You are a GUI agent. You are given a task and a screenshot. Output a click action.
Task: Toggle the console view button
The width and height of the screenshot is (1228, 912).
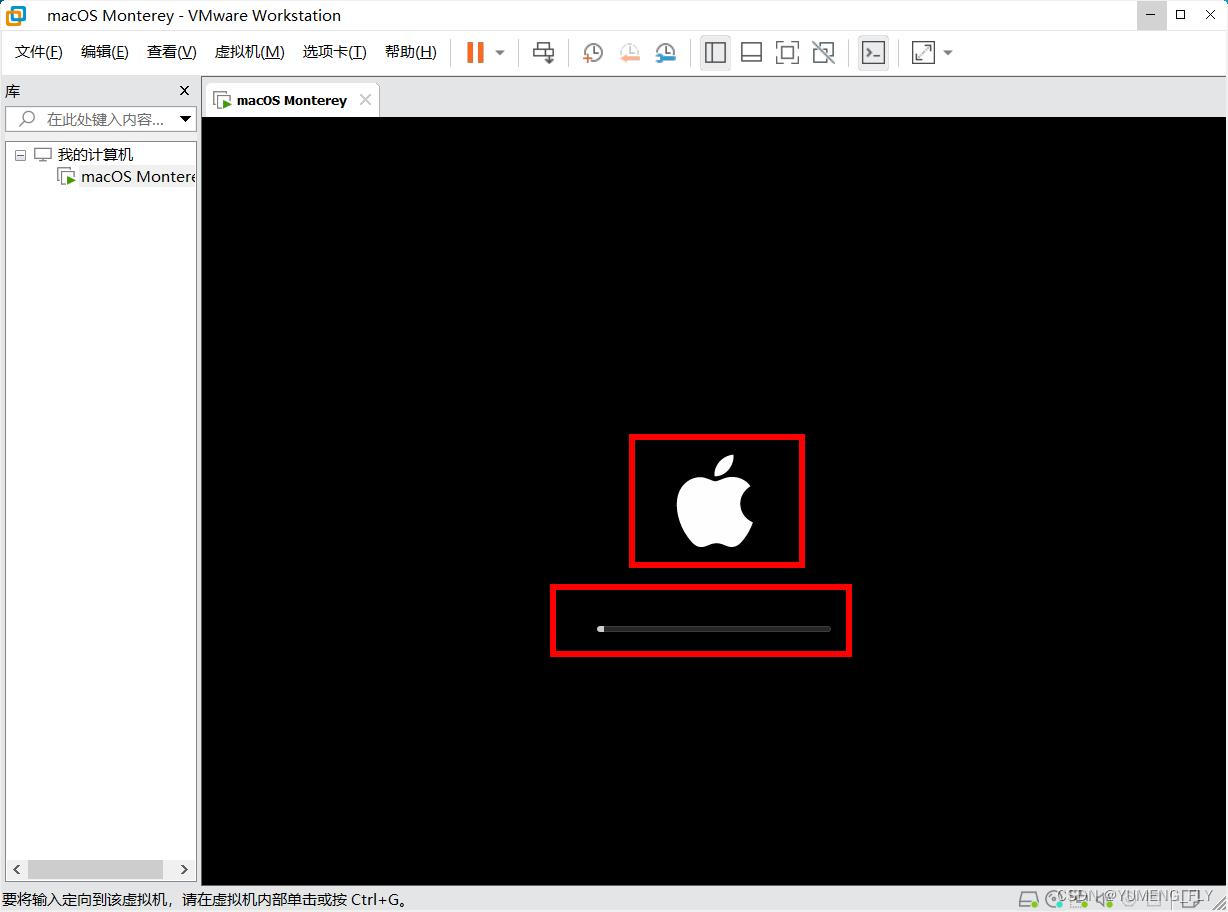[873, 52]
